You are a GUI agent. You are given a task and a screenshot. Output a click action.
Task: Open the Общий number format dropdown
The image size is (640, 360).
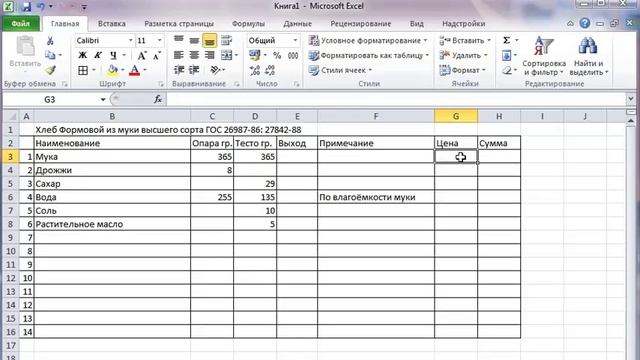pos(295,40)
